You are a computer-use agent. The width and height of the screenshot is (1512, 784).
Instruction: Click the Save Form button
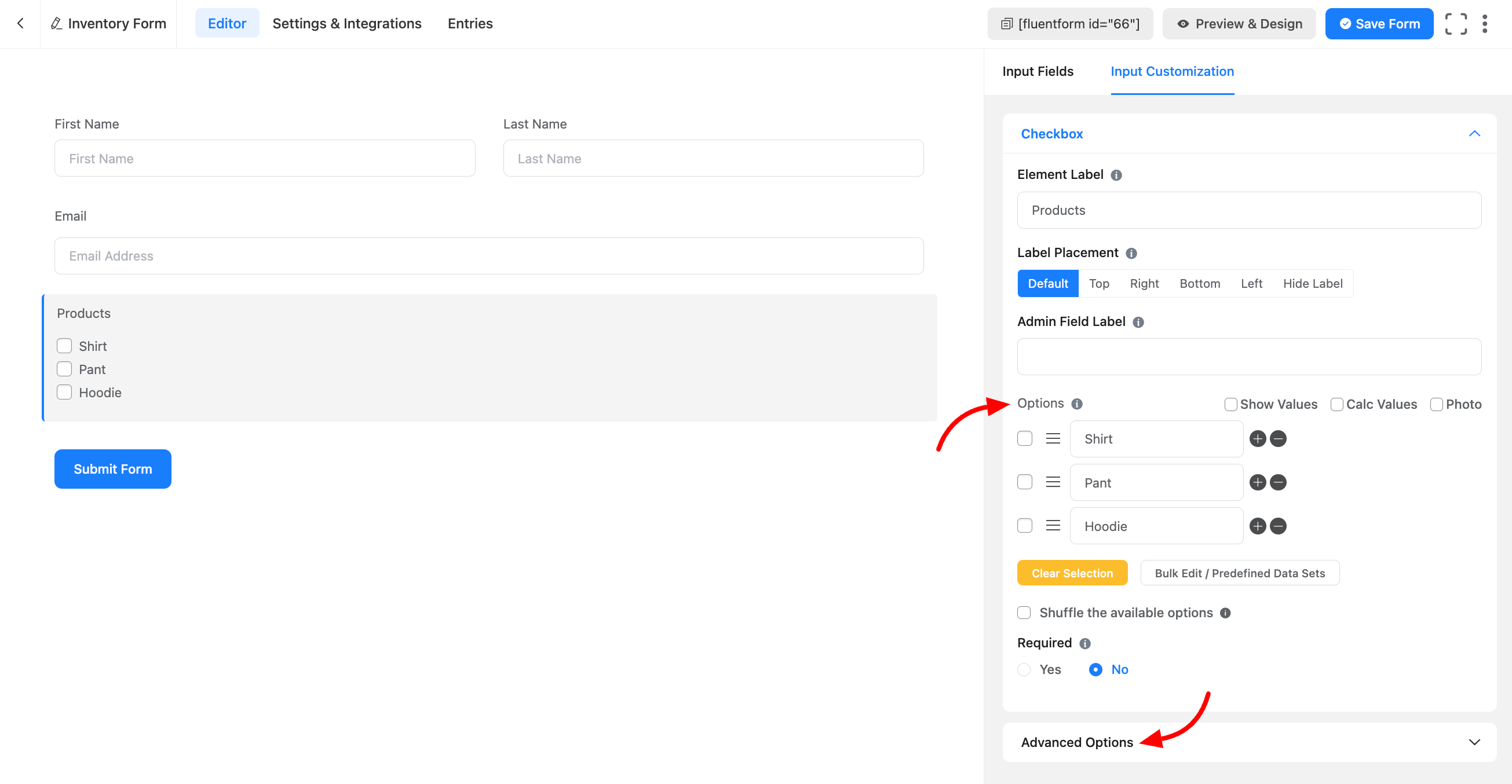coord(1379,24)
